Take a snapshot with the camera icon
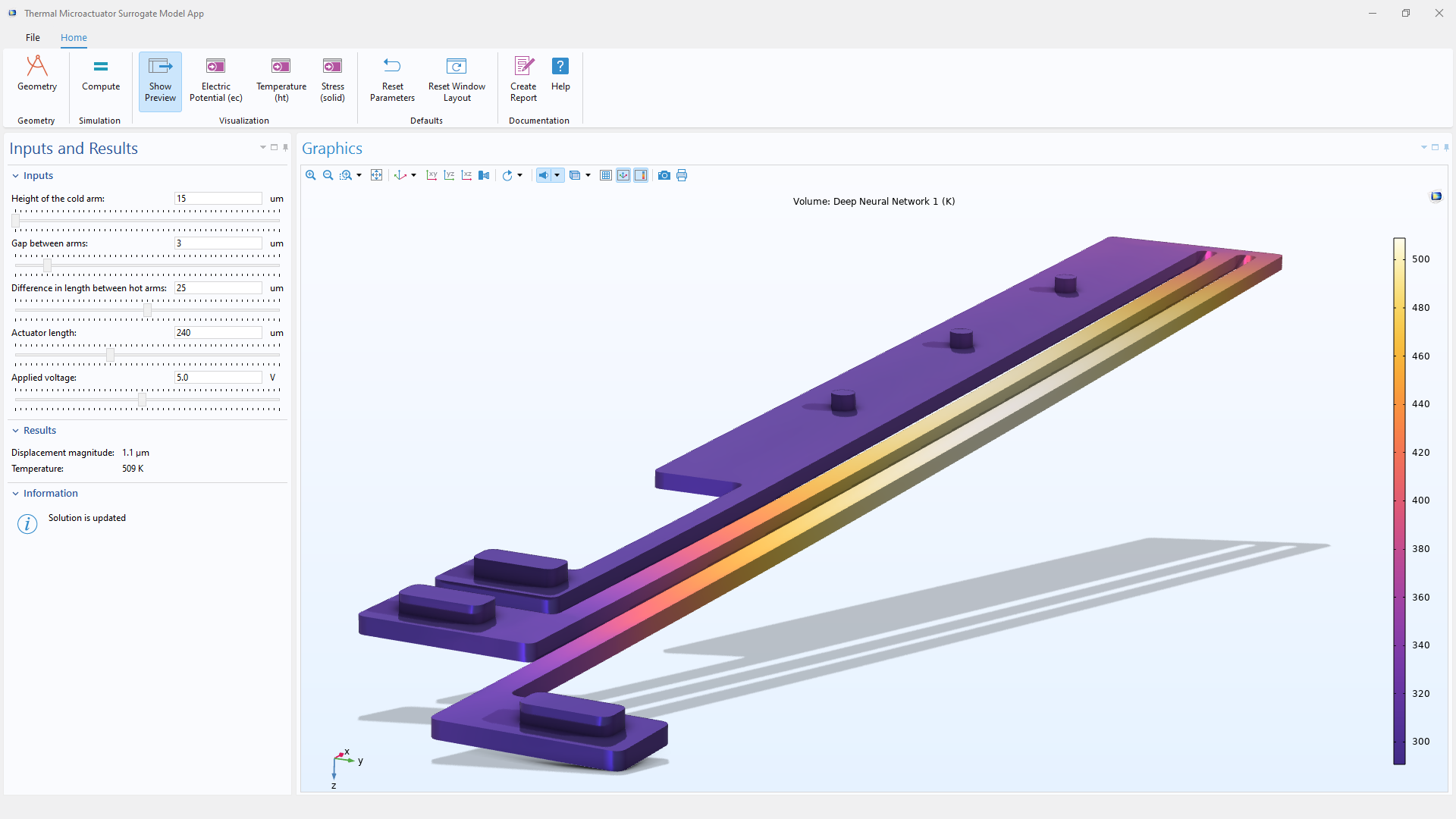Image resolution: width=1456 pixels, height=819 pixels. tap(664, 175)
